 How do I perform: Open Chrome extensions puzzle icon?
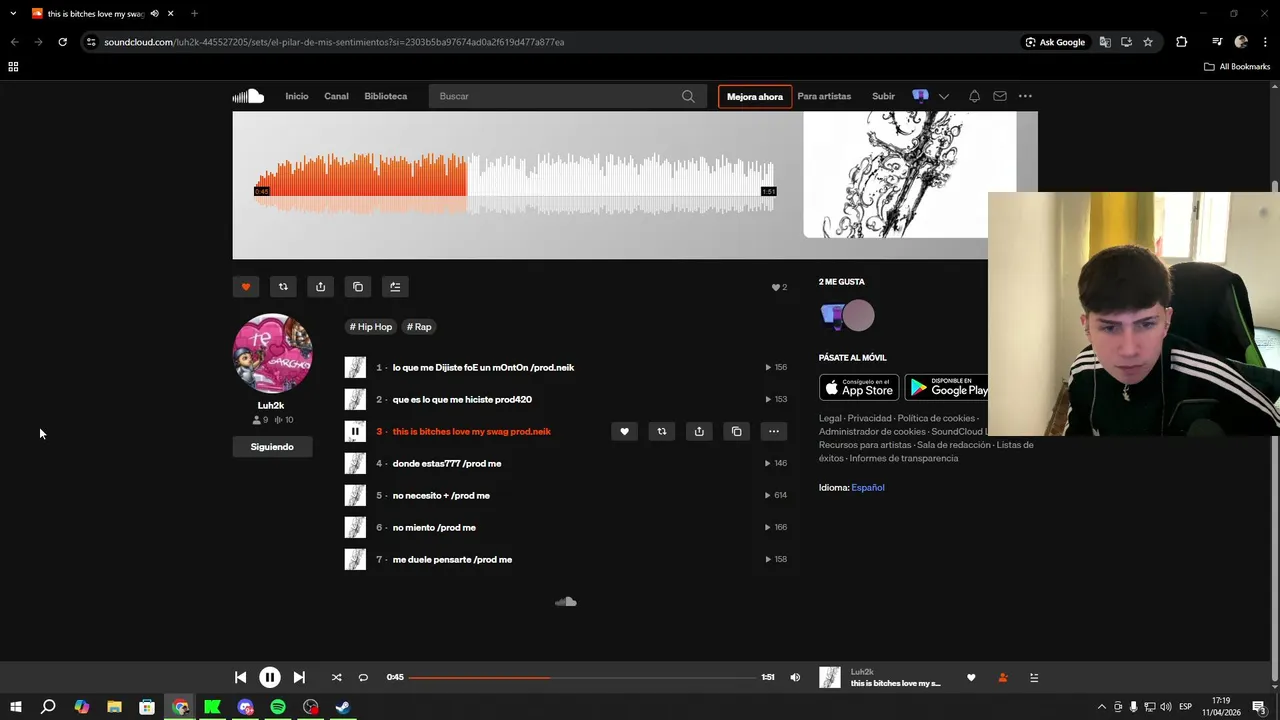click(1182, 42)
